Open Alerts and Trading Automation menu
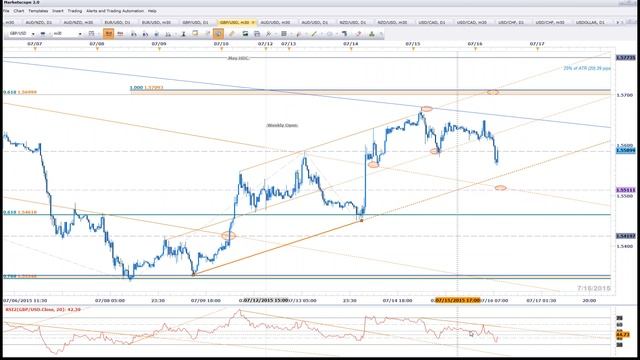 [x=115, y=11]
